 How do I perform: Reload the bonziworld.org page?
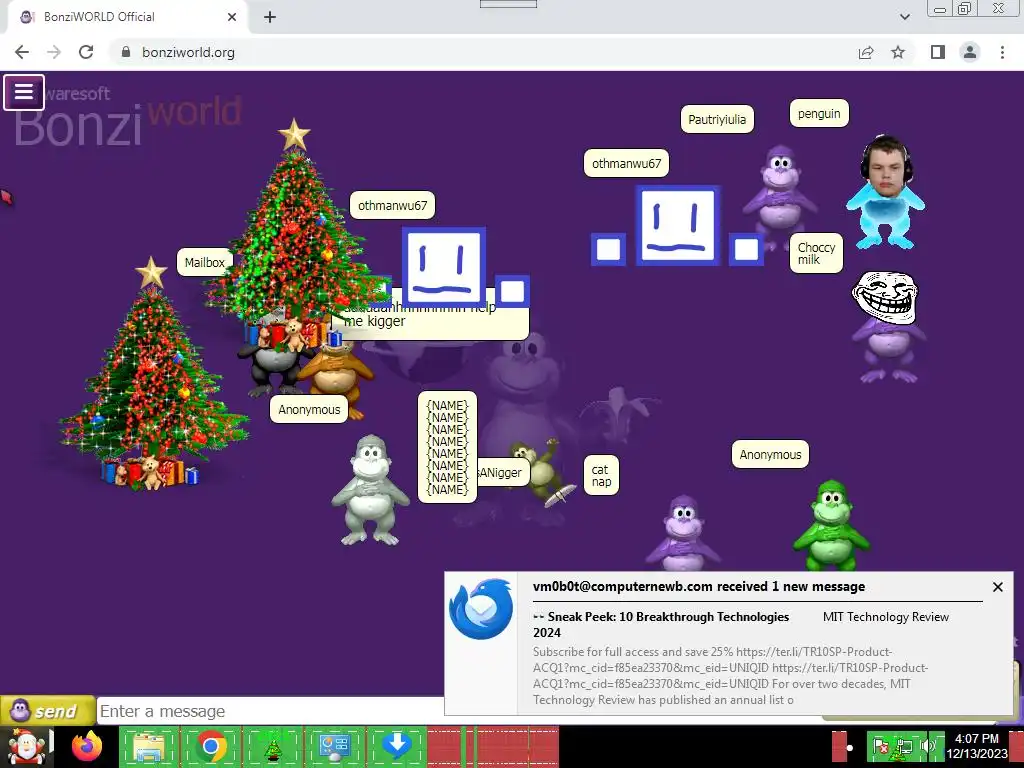pos(86,52)
